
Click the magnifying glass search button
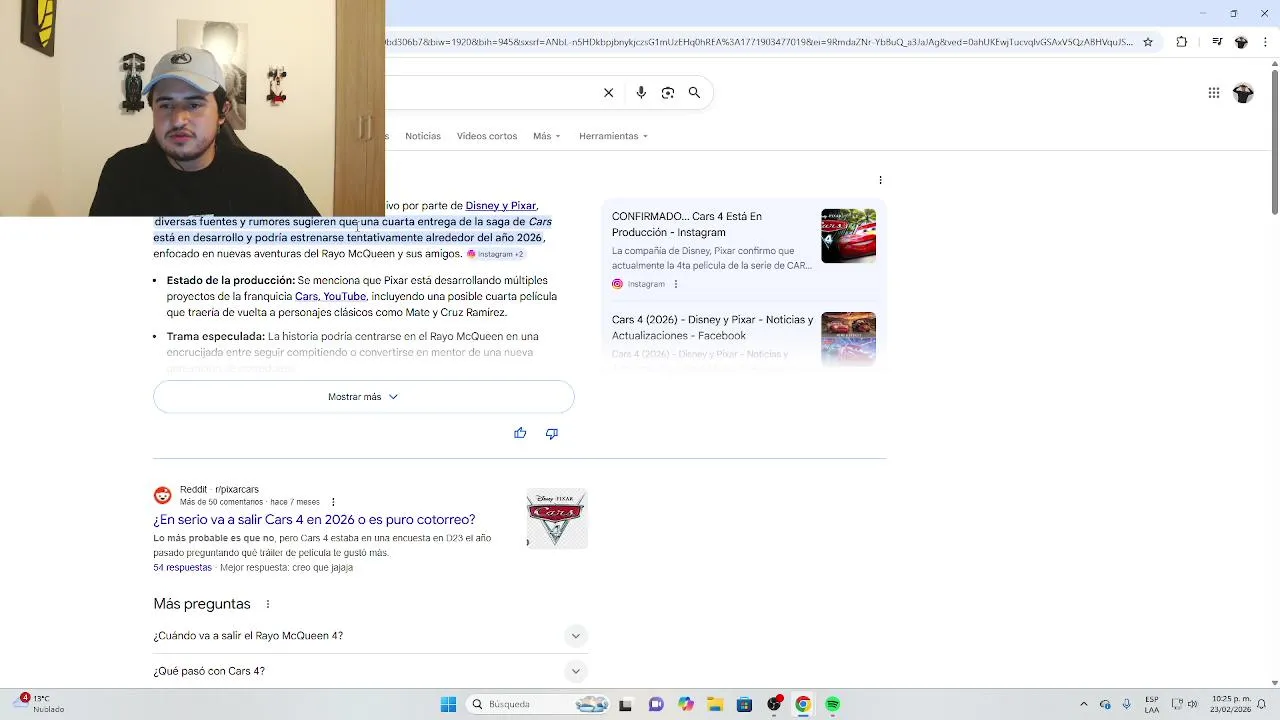(x=694, y=93)
